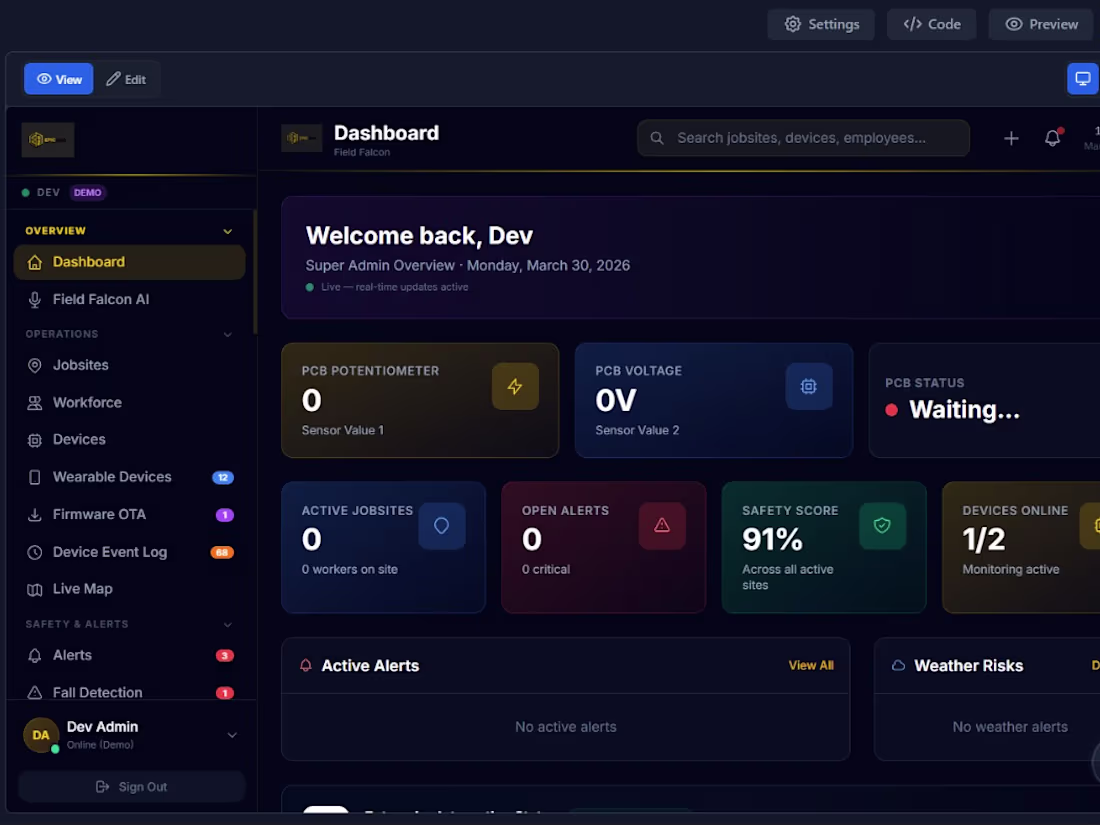Open the notifications bell in header
Viewport: 1100px width, 825px height.
coord(1052,138)
